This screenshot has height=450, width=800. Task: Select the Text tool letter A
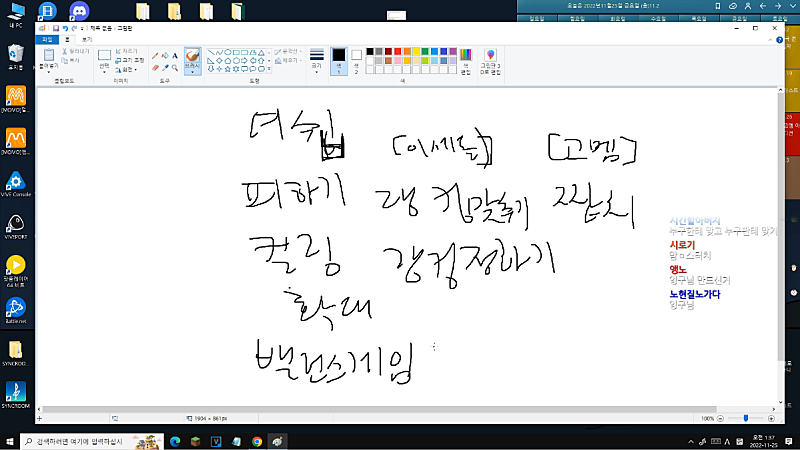point(175,56)
